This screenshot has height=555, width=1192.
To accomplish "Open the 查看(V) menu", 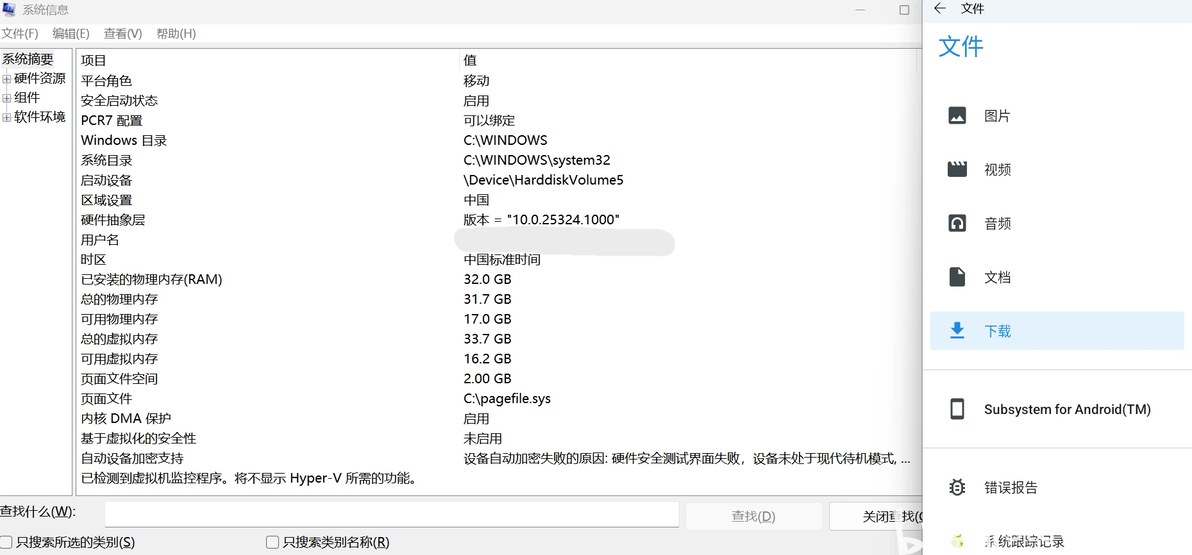I will pos(123,33).
